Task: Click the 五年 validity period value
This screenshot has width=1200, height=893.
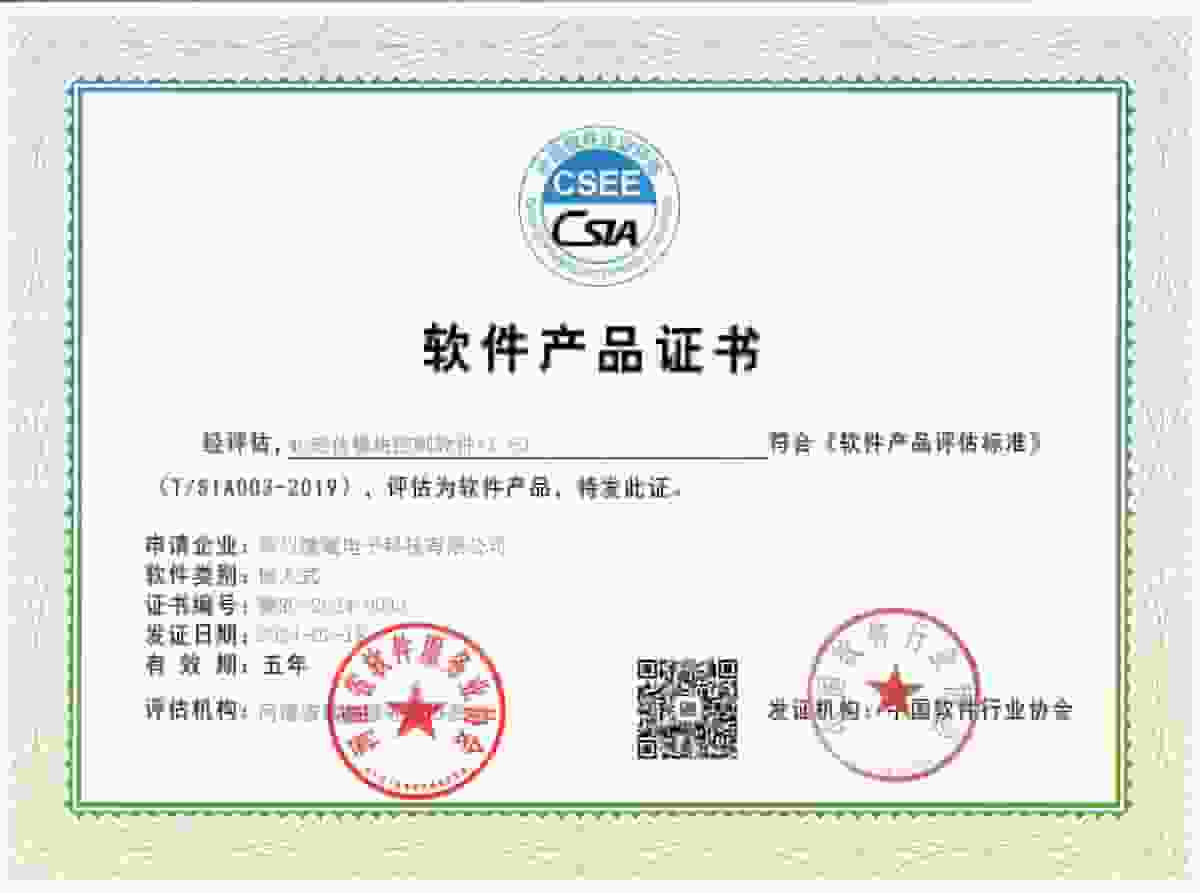Action: coord(284,663)
